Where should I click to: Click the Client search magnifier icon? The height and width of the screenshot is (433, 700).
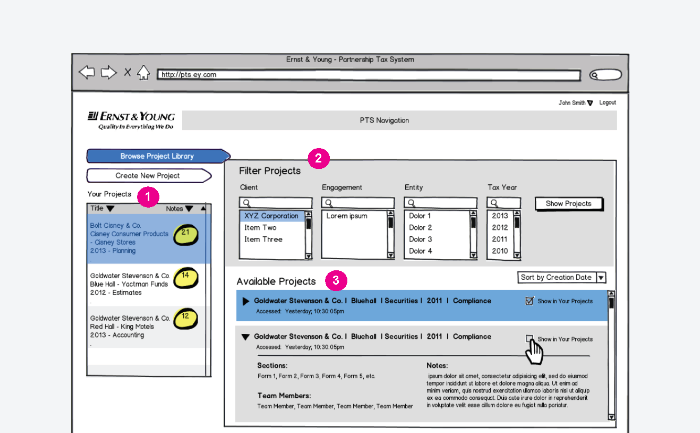(246, 203)
